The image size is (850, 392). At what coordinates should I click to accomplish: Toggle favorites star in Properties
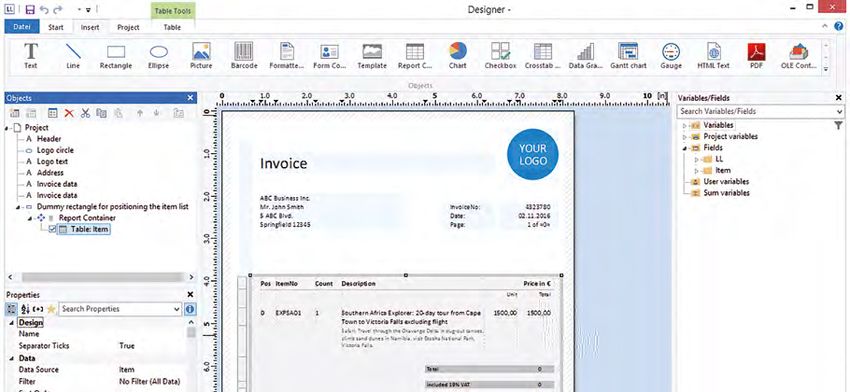coord(51,309)
